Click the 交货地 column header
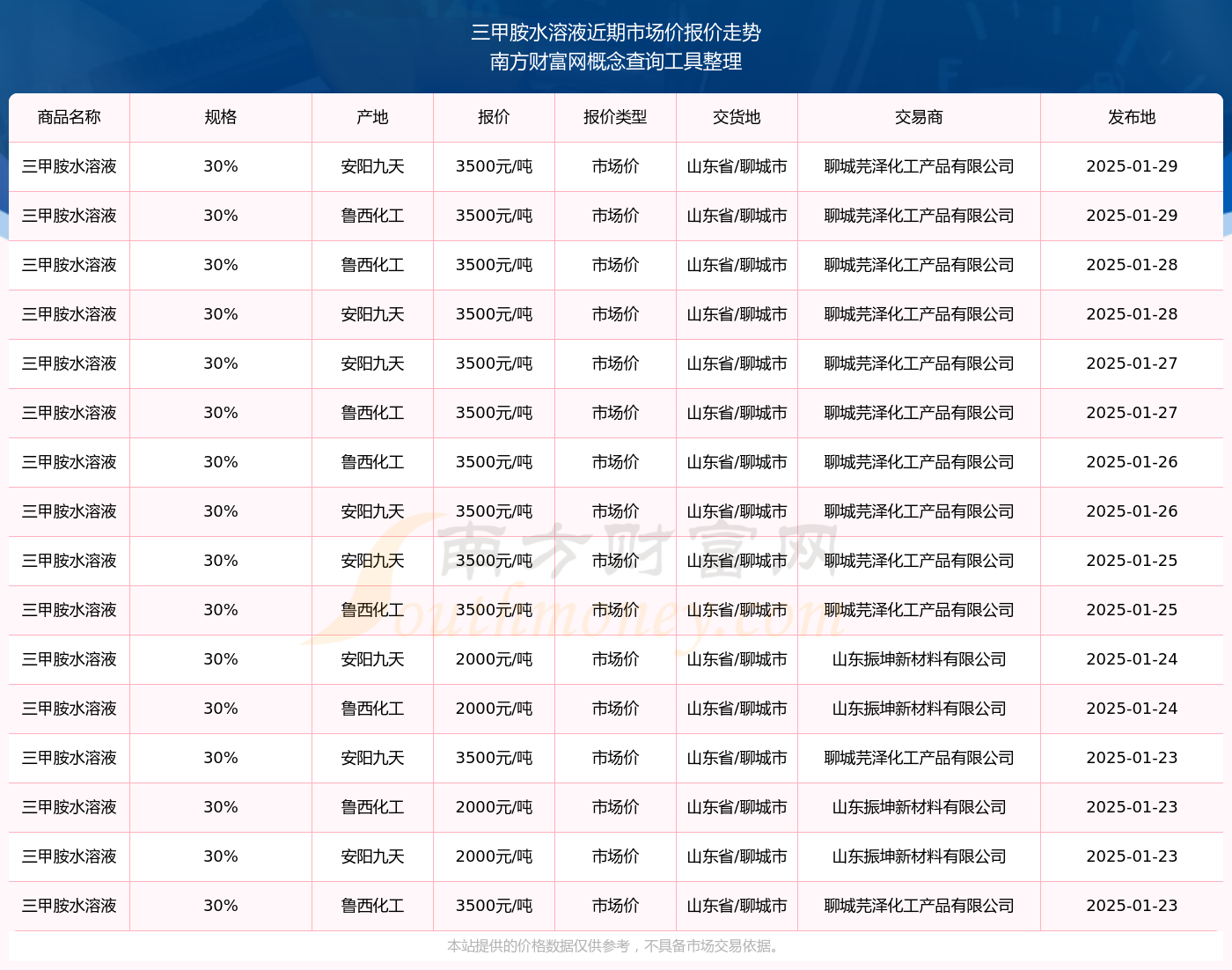The image size is (1232, 970). (x=737, y=117)
